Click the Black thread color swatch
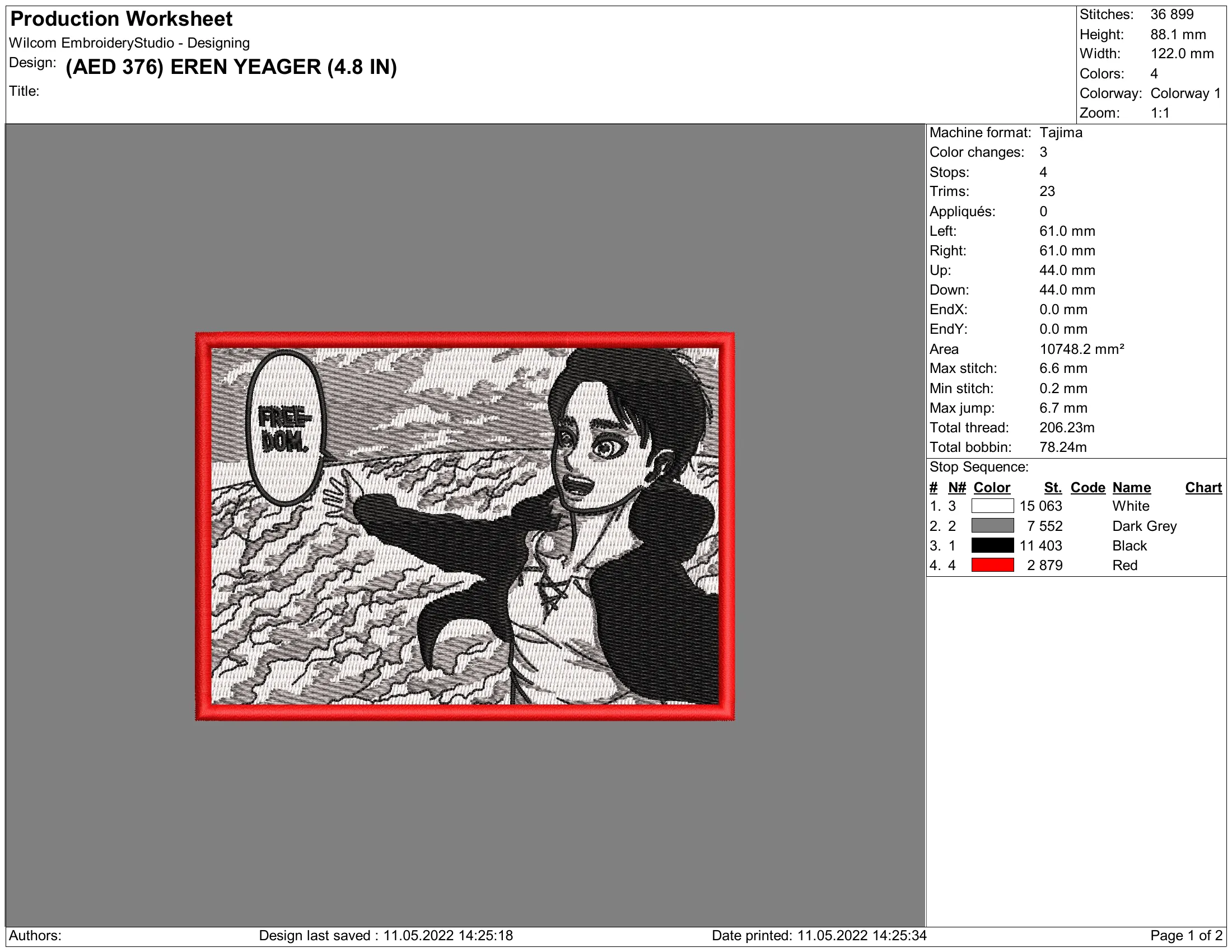 992,545
